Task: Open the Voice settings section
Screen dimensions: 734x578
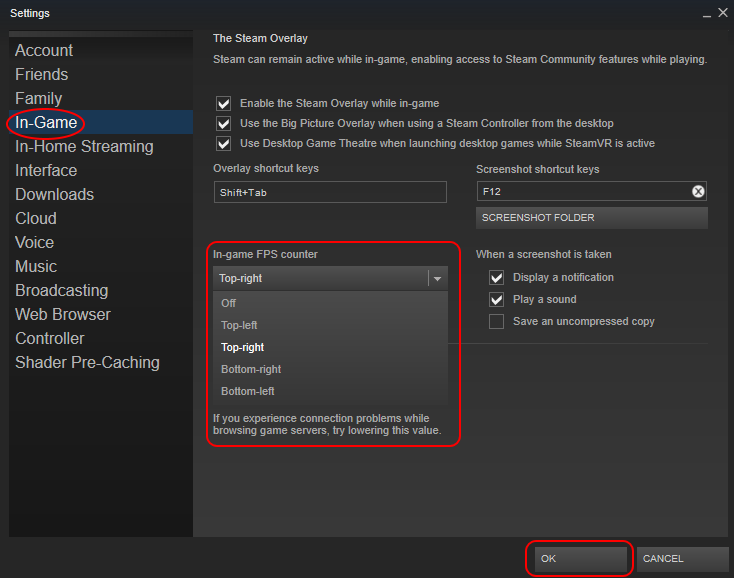Action: [x=101, y=242]
